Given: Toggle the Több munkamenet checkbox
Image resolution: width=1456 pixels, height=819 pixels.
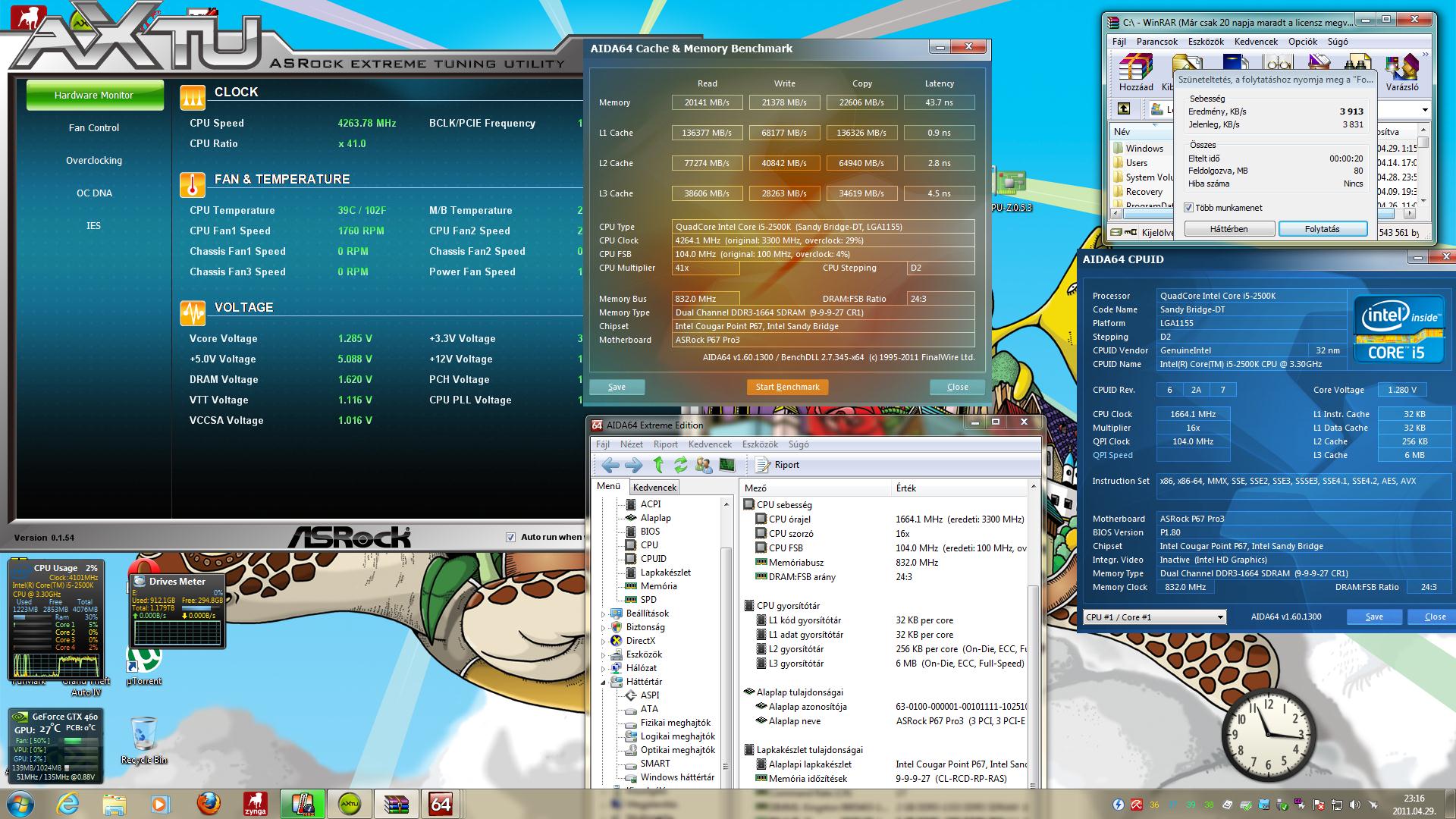Looking at the screenshot, I should click(x=1189, y=208).
